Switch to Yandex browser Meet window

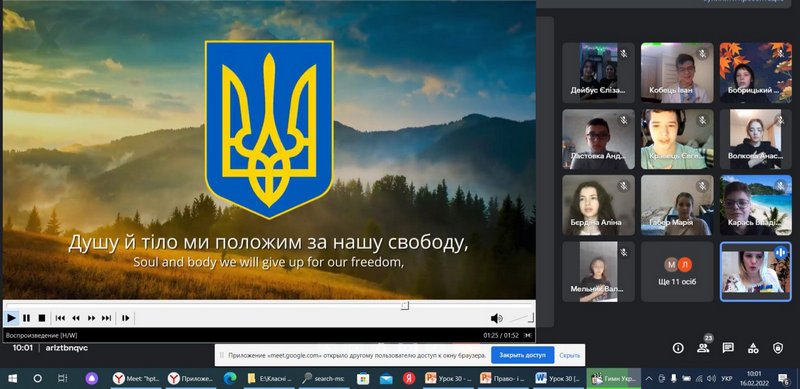tap(136, 378)
